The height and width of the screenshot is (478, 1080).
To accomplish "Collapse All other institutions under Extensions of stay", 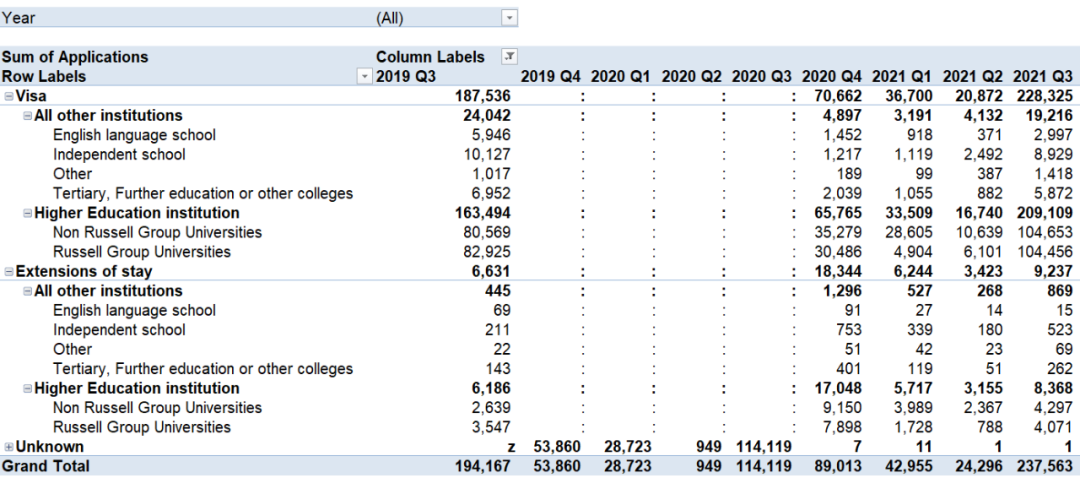I will coord(28,291).
